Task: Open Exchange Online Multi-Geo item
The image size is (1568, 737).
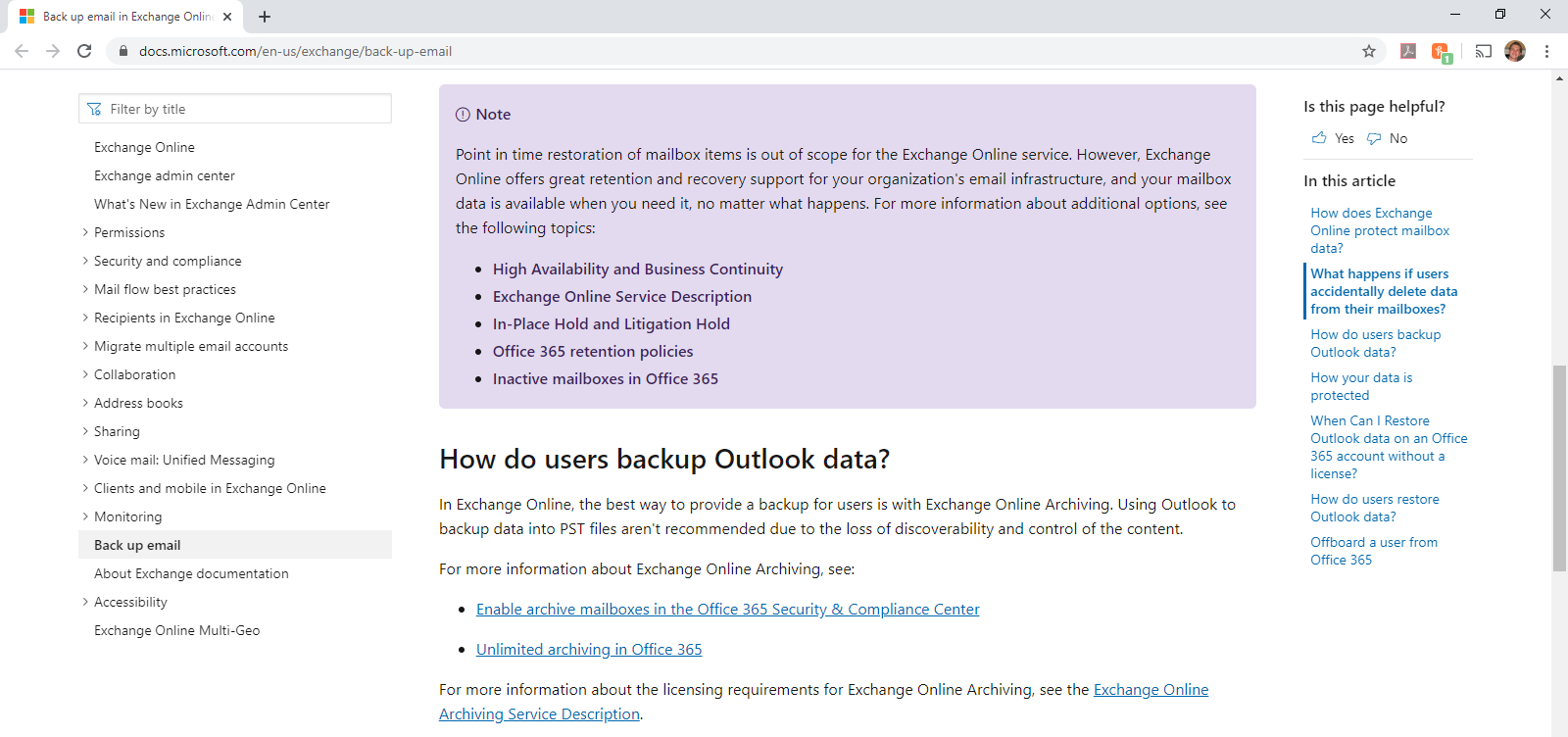Action: (x=177, y=630)
